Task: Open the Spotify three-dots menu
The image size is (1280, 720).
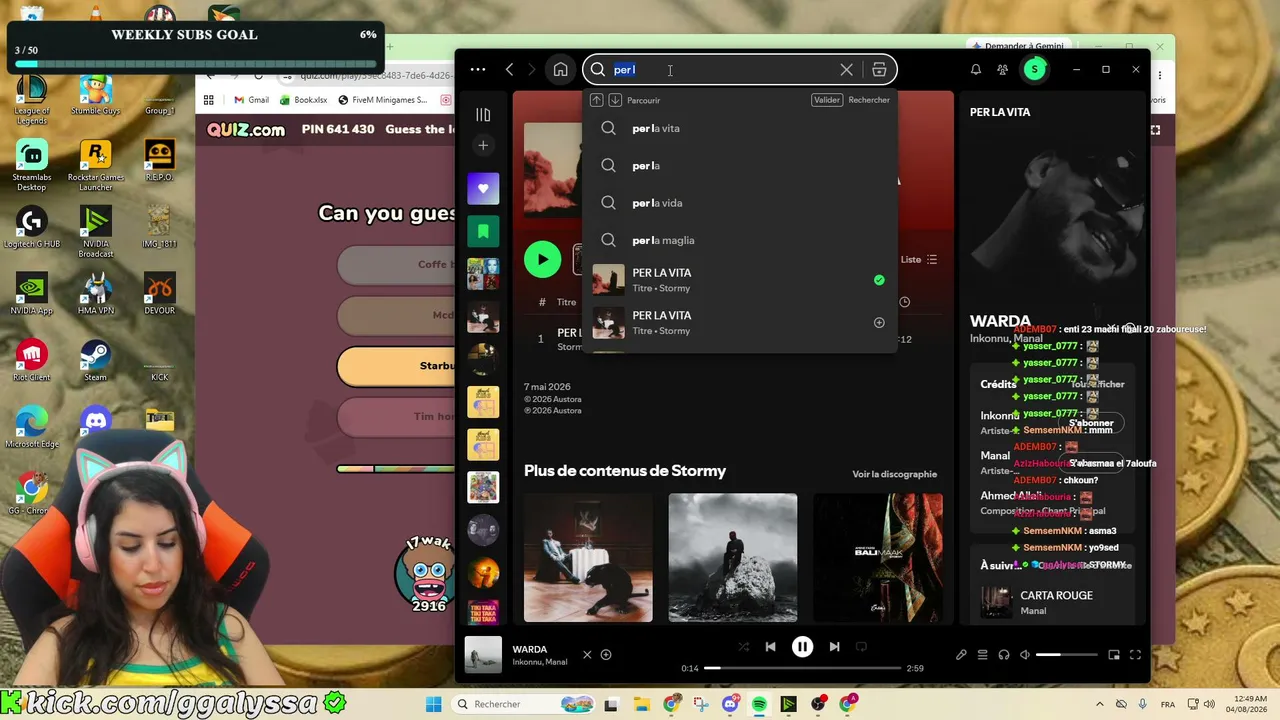Action: [x=478, y=70]
